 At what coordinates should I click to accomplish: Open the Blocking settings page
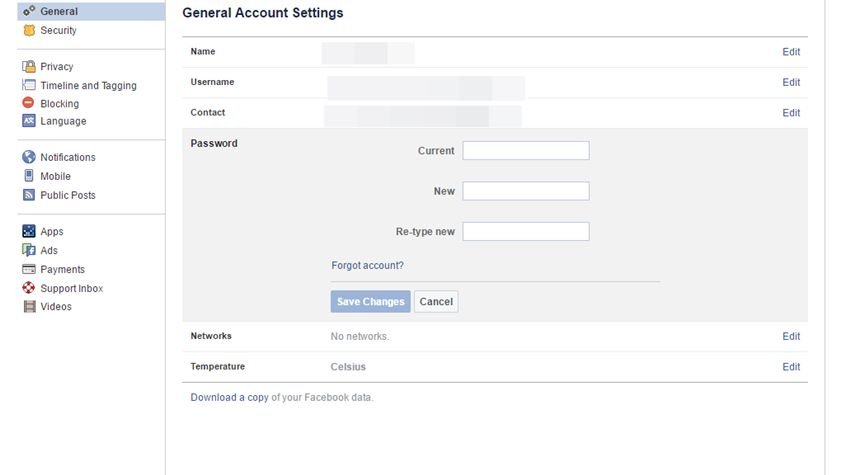tap(60, 104)
